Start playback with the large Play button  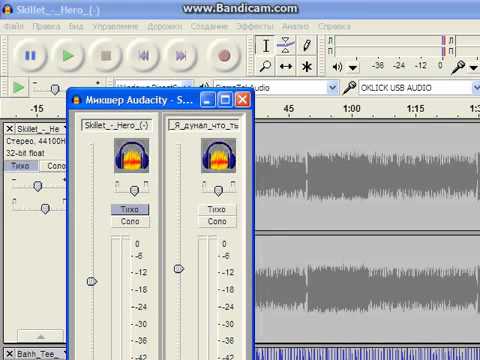(68, 56)
